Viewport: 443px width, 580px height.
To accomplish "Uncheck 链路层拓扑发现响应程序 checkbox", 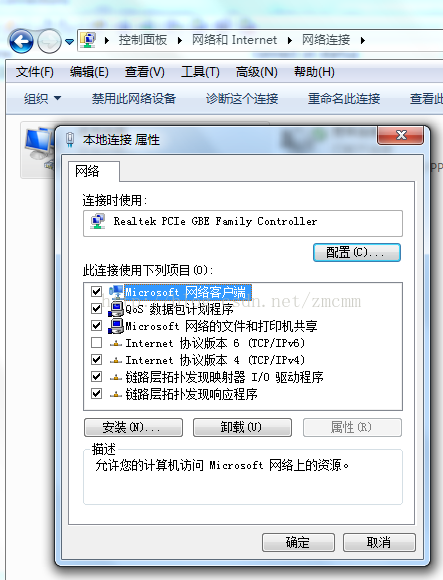I will [97, 394].
